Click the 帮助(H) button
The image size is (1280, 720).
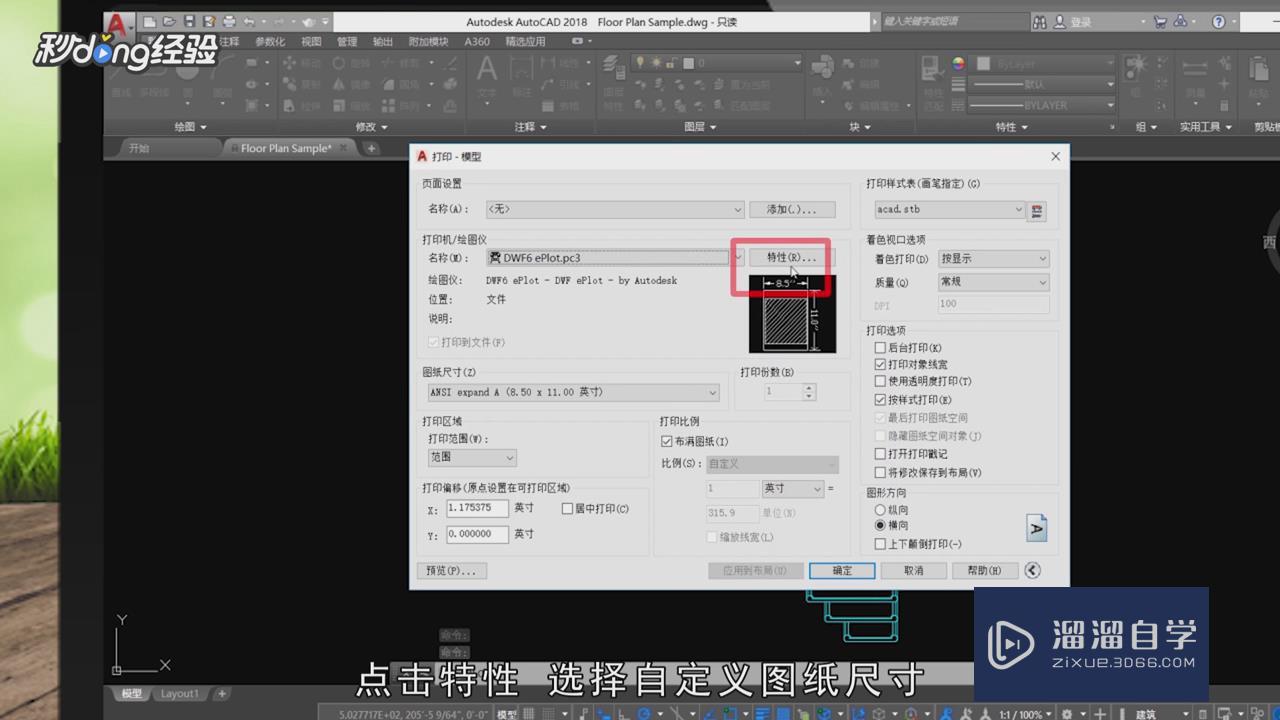pos(984,571)
